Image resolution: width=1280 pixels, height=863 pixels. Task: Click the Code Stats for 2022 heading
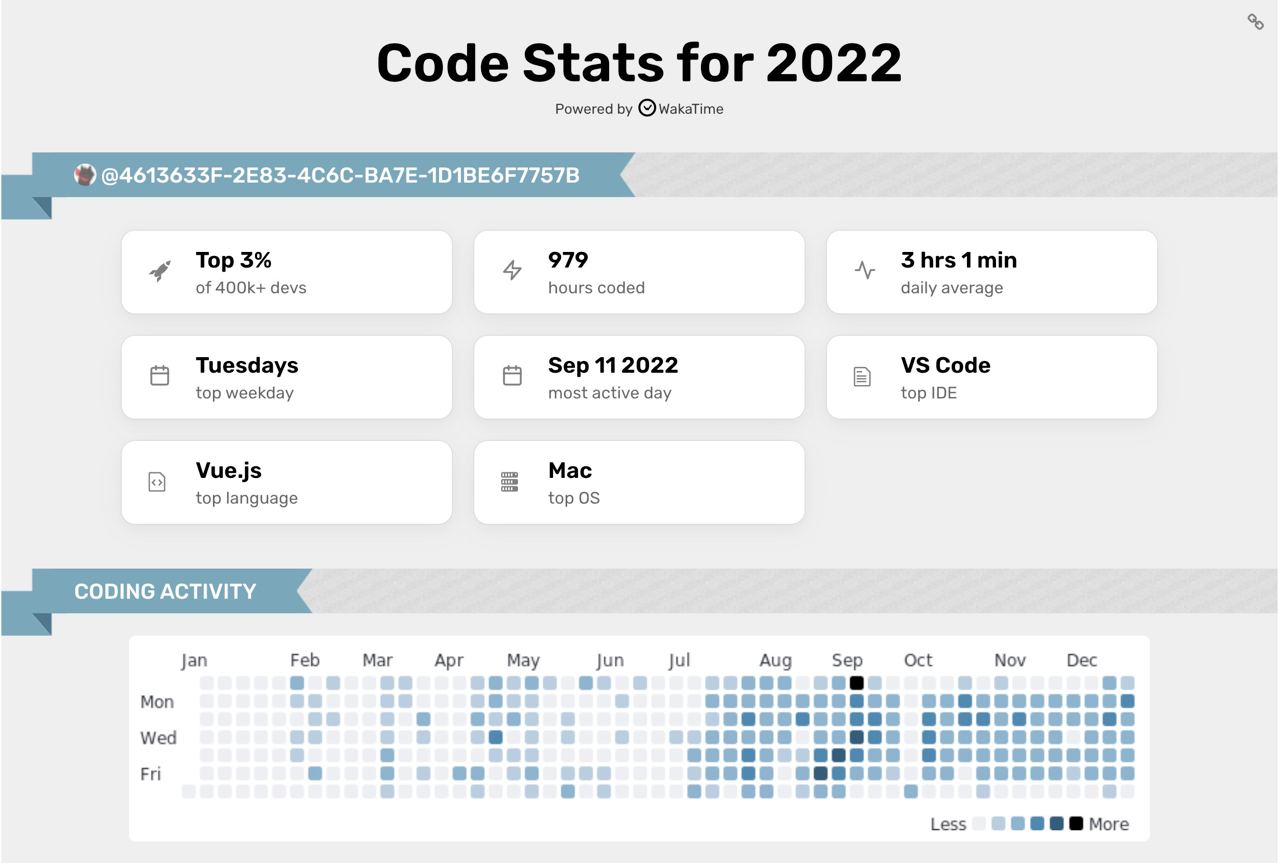pyautogui.click(x=639, y=62)
